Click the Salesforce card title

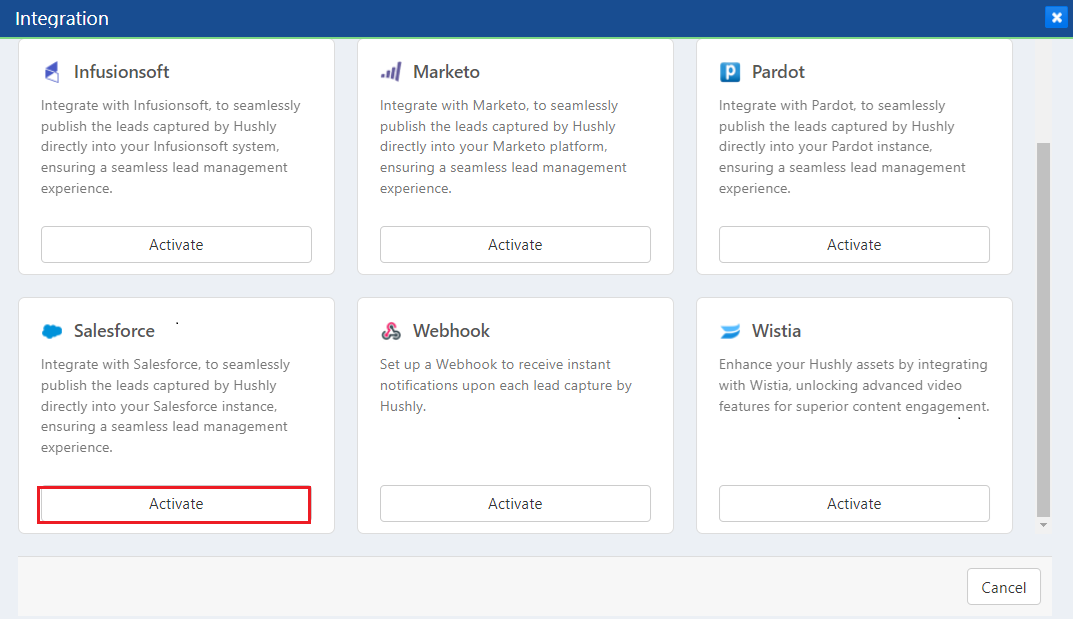[x=114, y=331]
